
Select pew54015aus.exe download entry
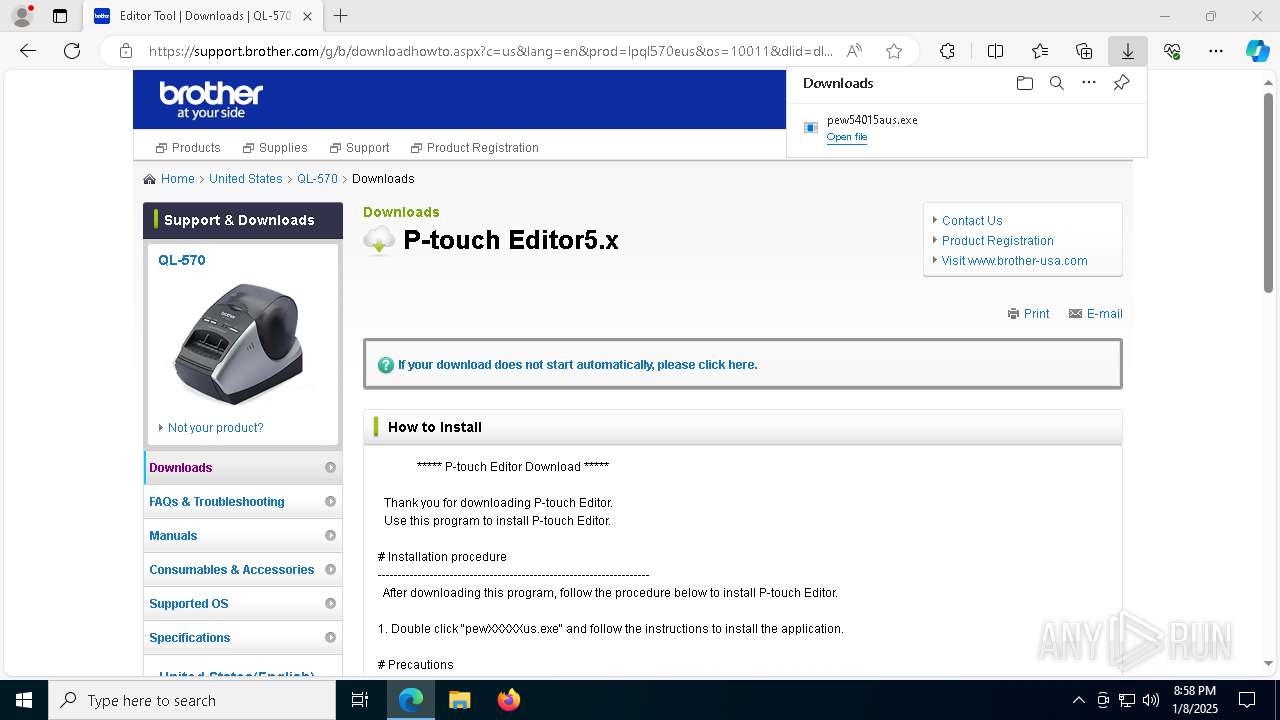point(966,128)
